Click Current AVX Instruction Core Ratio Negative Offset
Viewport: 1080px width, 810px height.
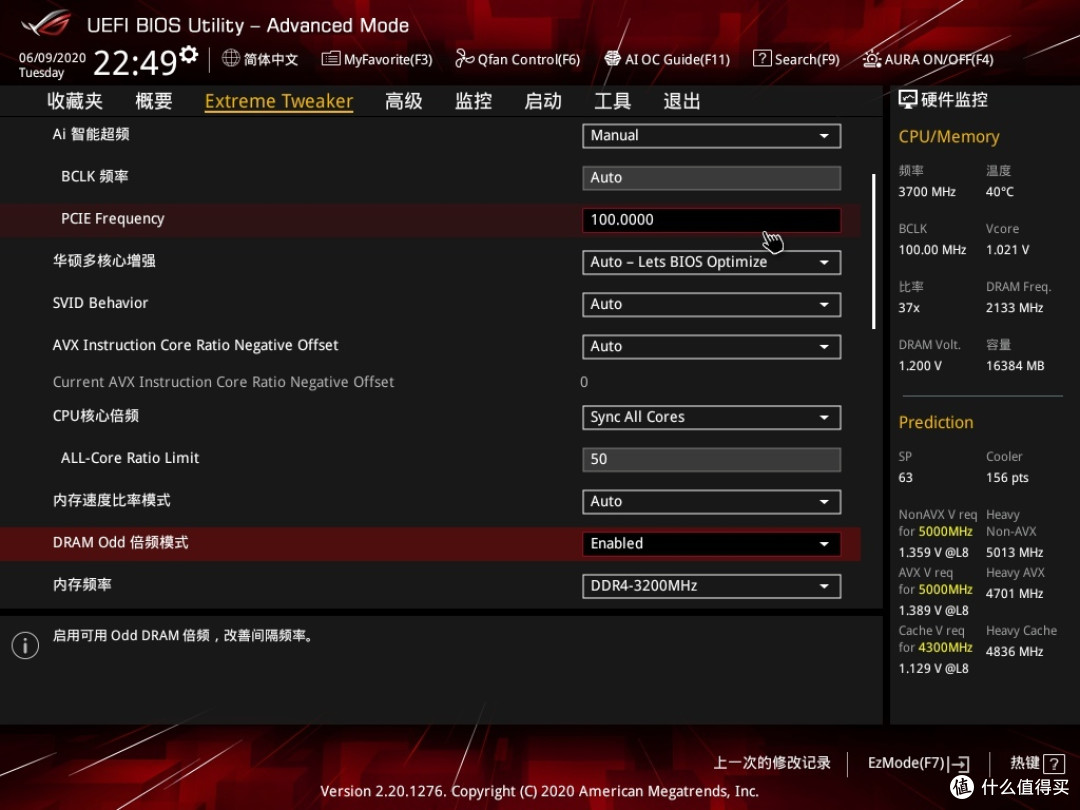pos(223,382)
